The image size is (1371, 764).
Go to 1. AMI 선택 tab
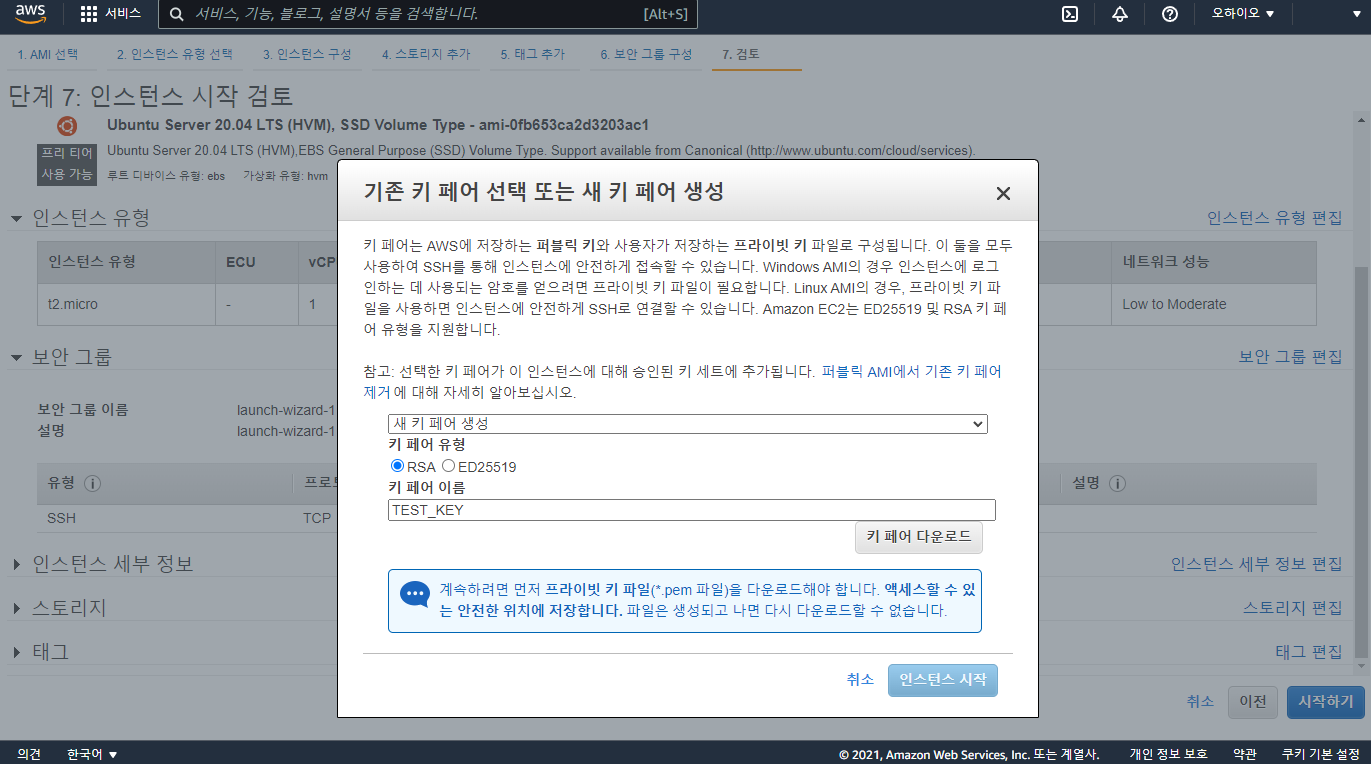tap(47, 54)
